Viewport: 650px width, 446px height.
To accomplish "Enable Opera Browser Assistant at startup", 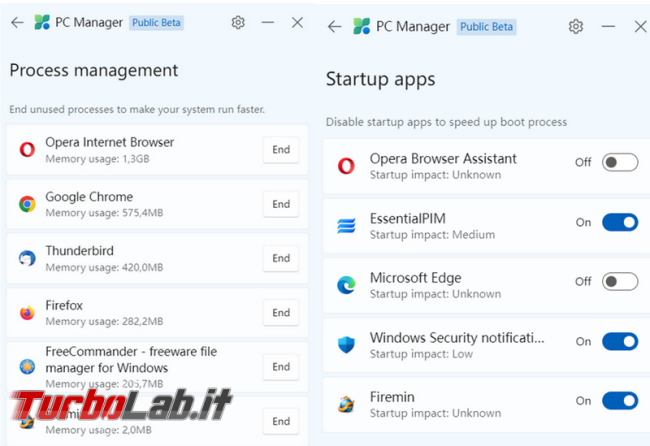I will click(x=620, y=162).
